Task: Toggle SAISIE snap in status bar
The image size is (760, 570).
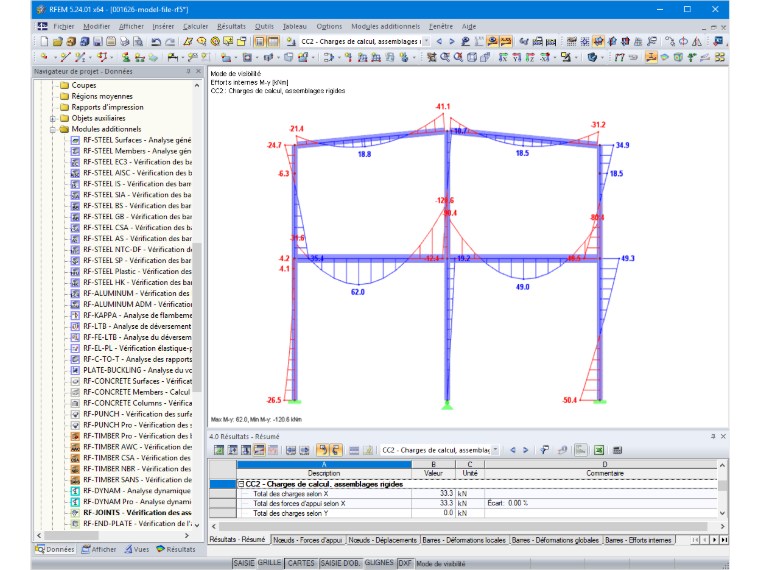Action: pyautogui.click(x=244, y=563)
